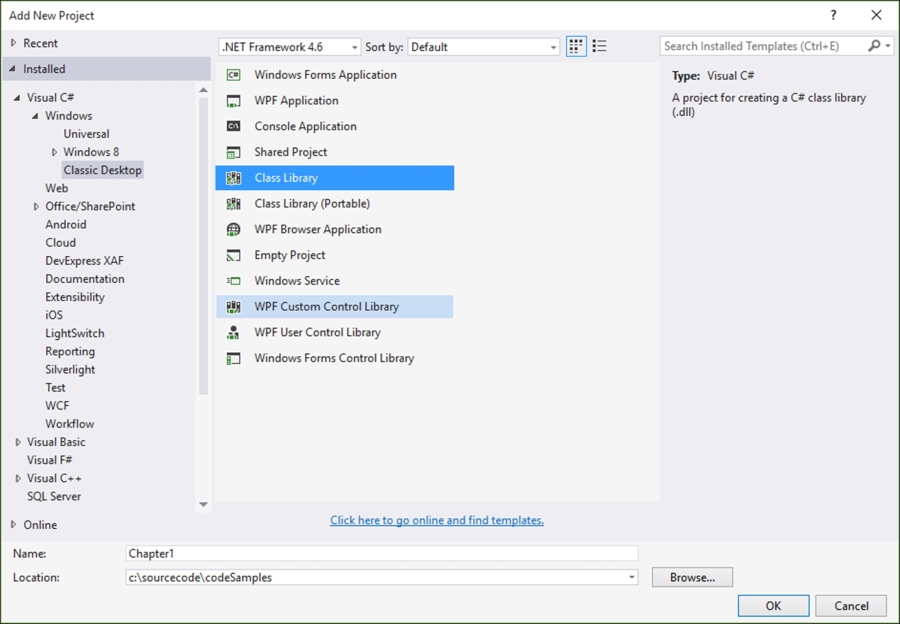Click the WPF User Control Library icon

click(x=233, y=333)
